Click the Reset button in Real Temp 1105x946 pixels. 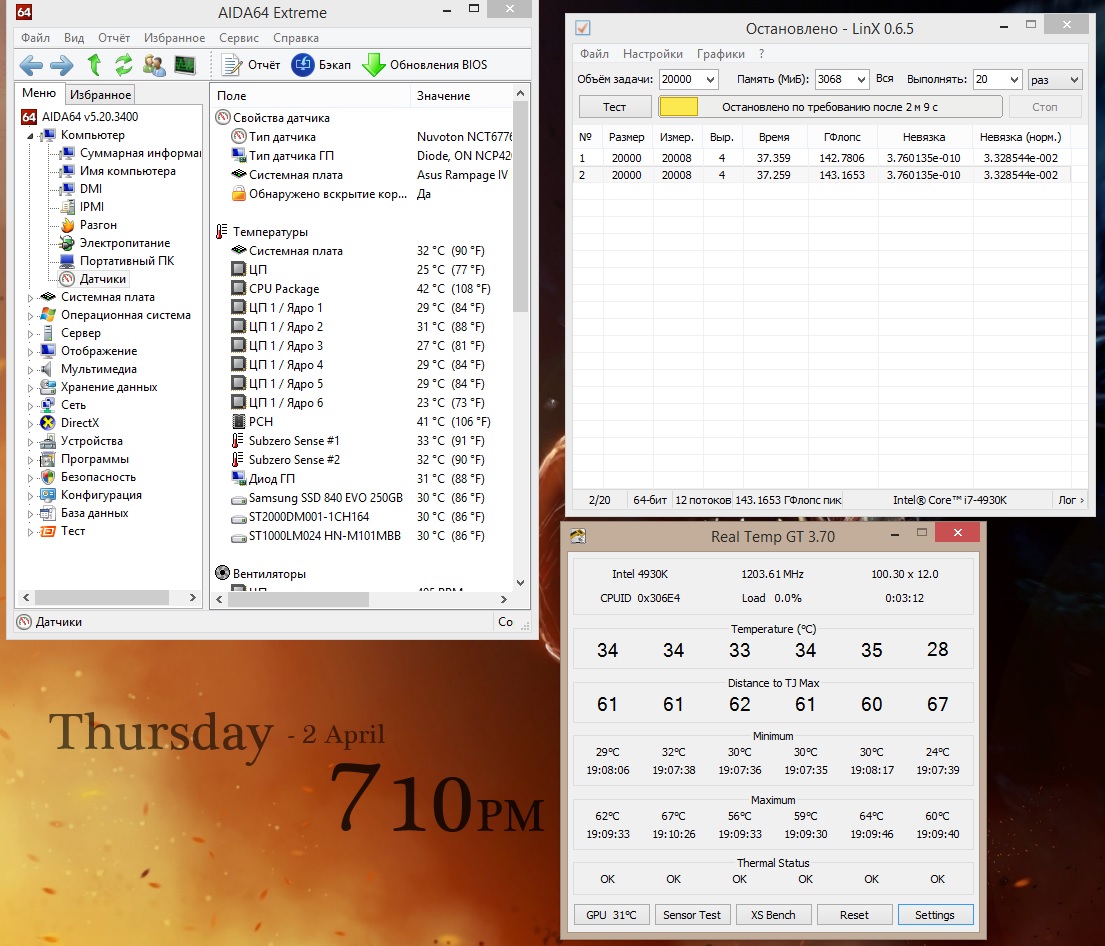click(854, 914)
